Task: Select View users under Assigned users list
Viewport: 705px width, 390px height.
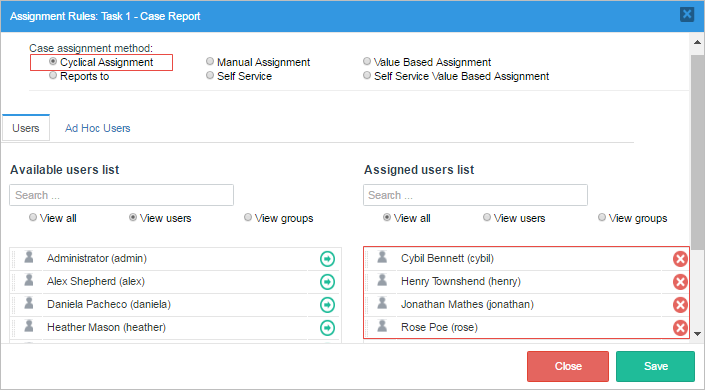Action: (487, 217)
